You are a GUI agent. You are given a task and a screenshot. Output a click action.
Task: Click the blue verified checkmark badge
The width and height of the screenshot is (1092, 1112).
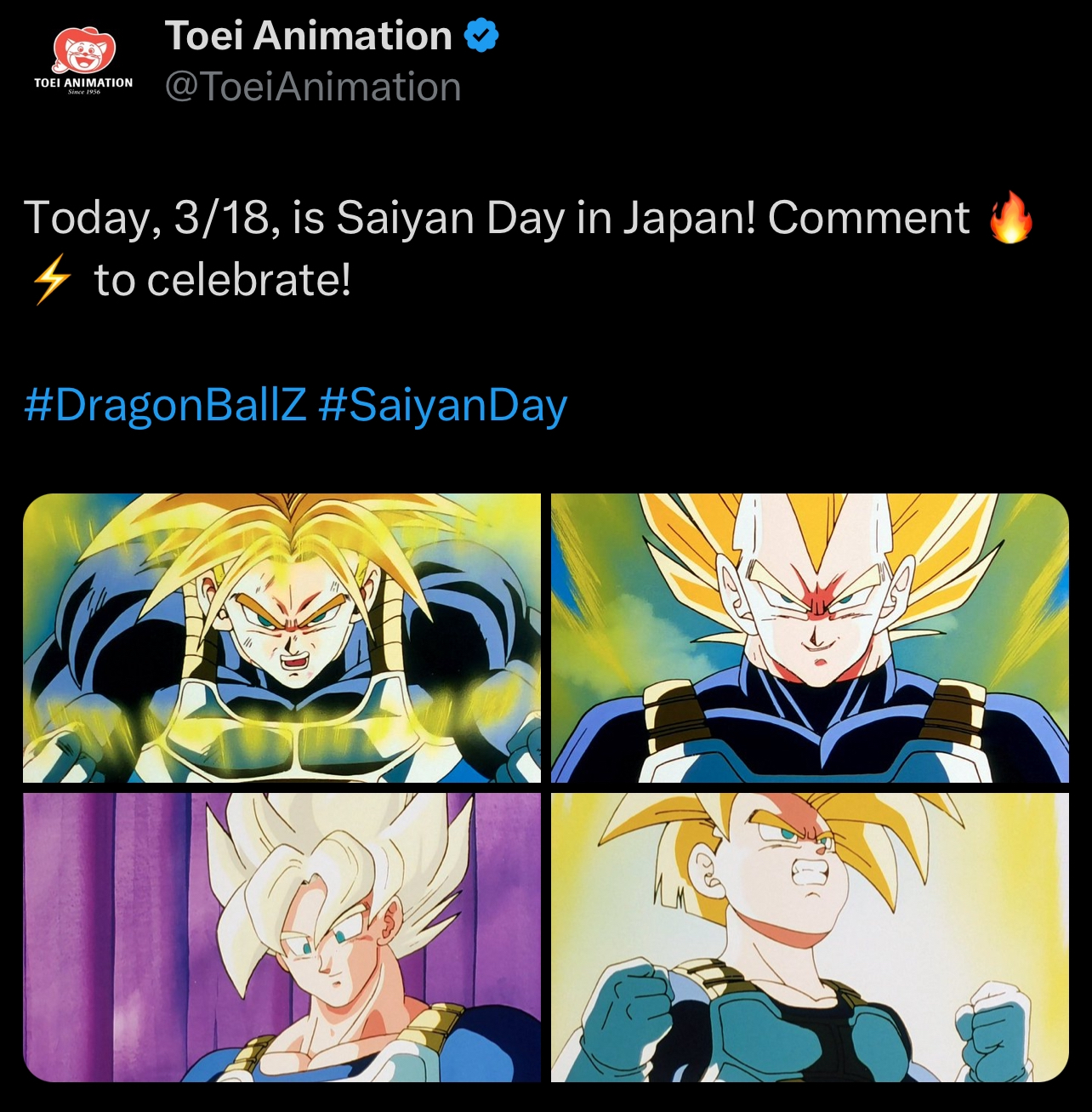(x=481, y=36)
